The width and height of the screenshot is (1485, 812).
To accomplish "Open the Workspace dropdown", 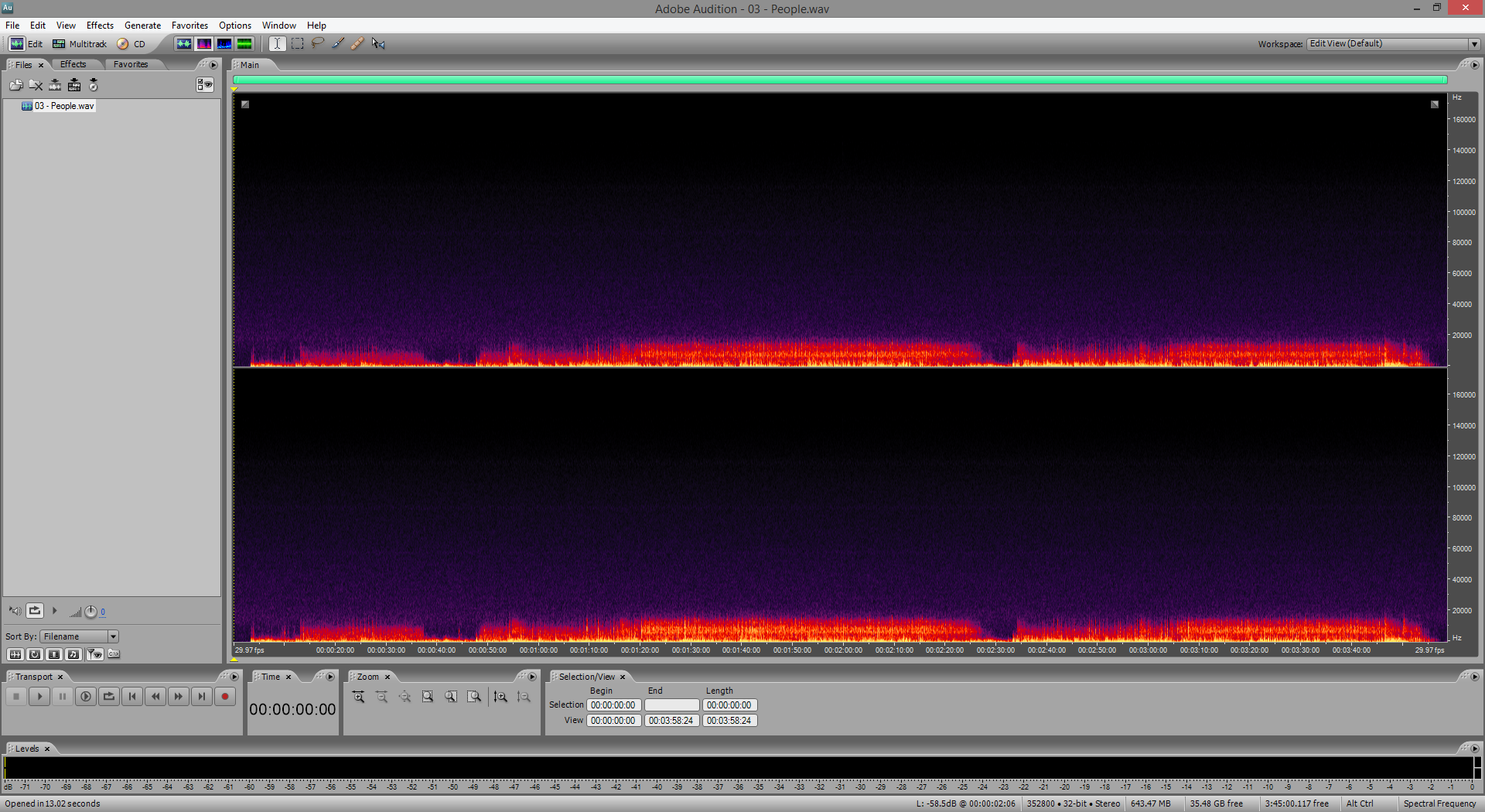I will pyautogui.click(x=1394, y=44).
